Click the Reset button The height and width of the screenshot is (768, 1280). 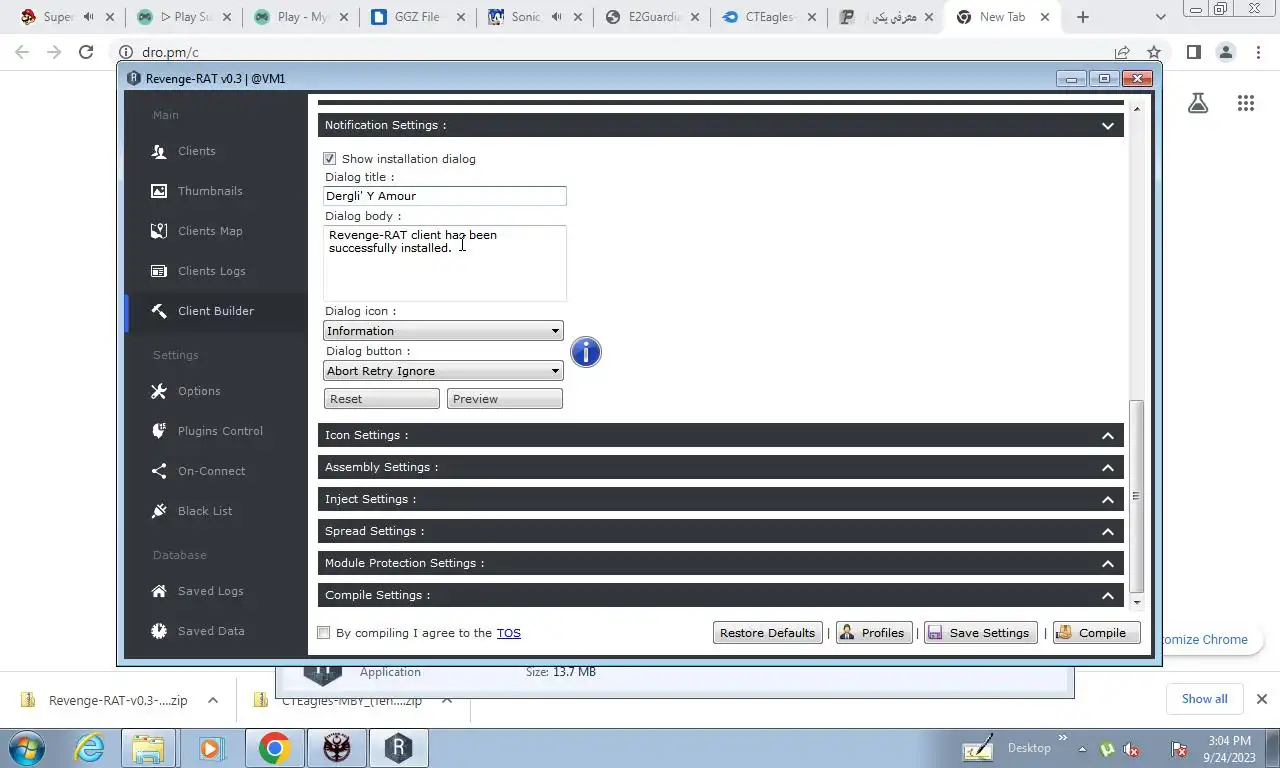pos(382,399)
